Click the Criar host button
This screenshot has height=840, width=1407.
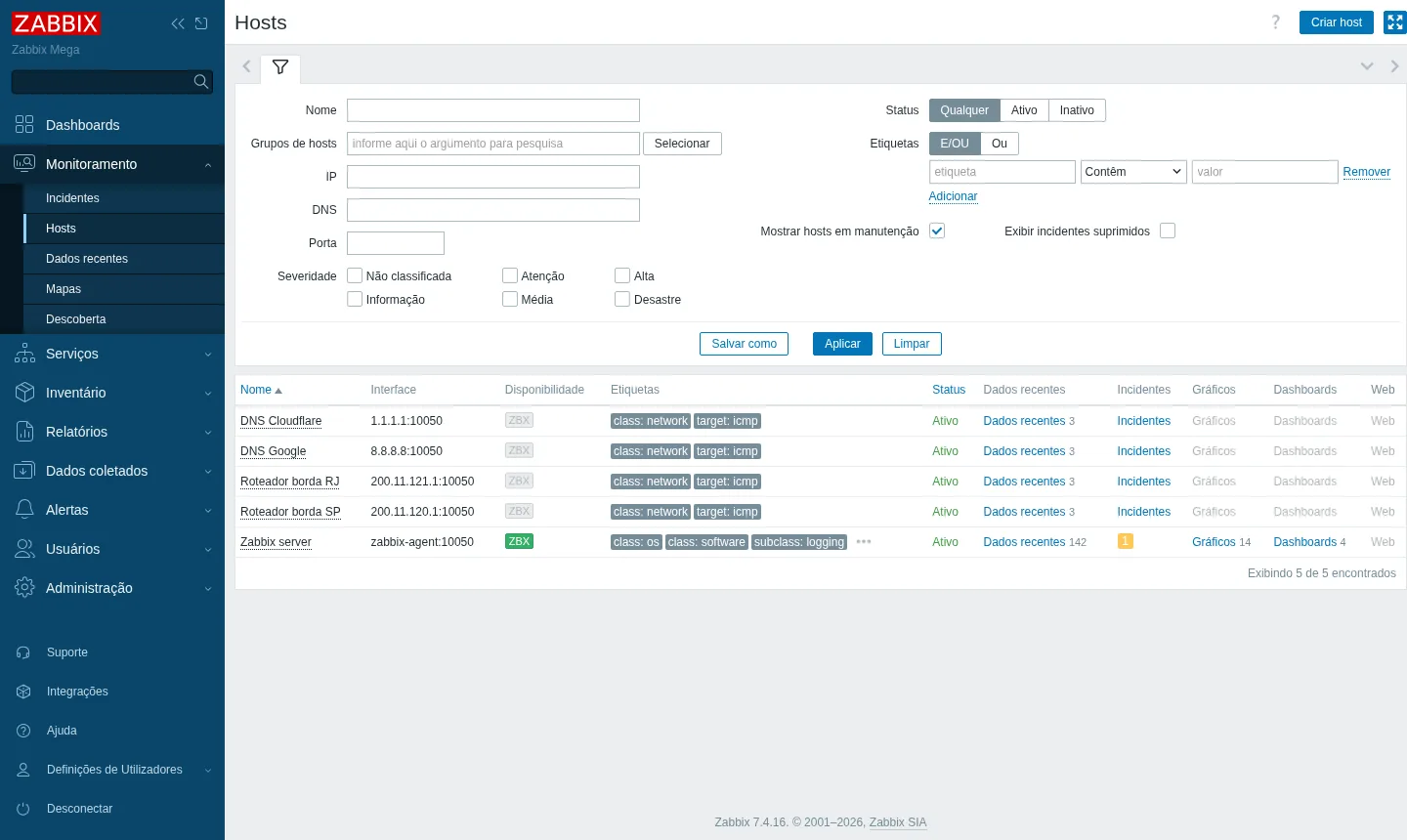coord(1337,22)
